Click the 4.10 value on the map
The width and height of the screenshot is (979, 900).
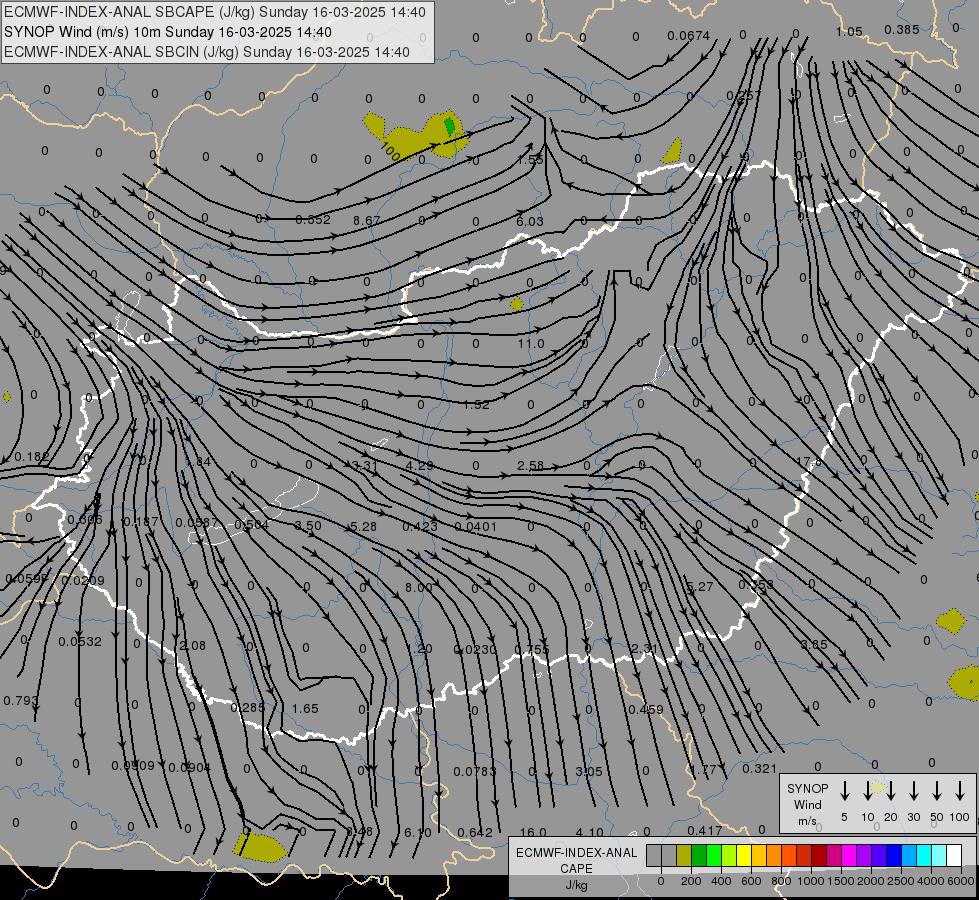pyautogui.click(x=589, y=833)
